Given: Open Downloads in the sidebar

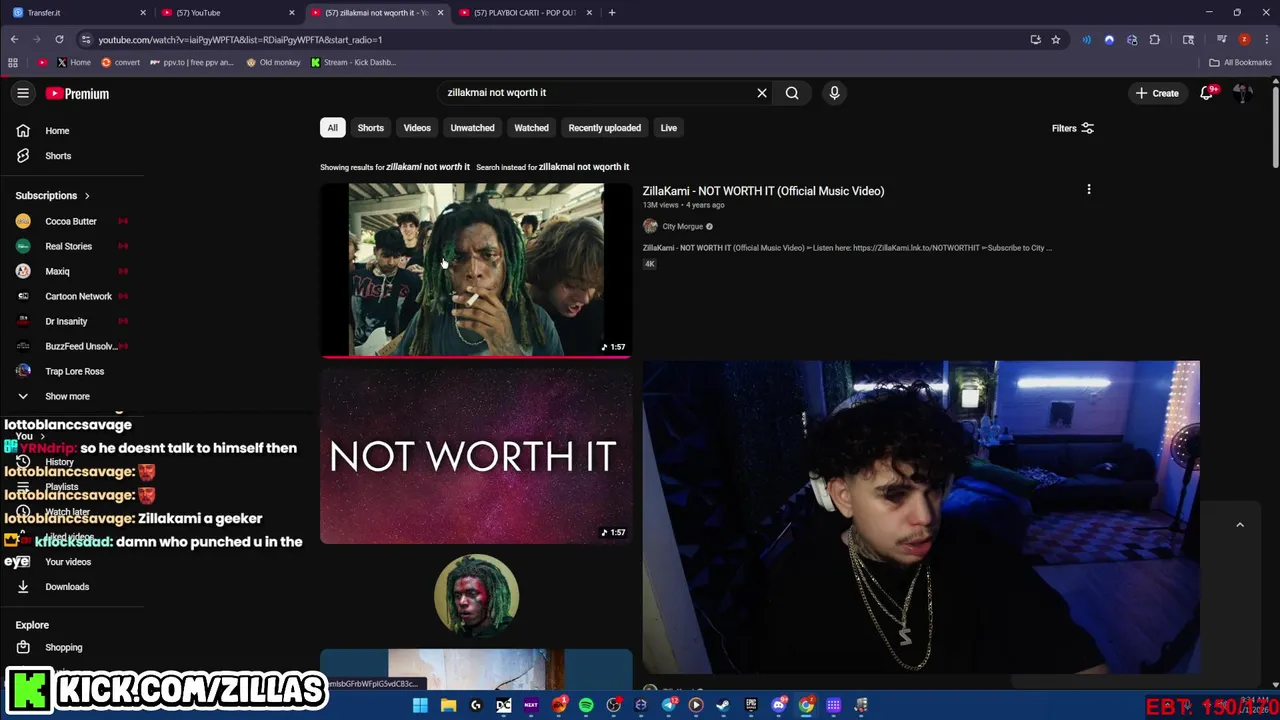Looking at the screenshot, I should (67, 587).
